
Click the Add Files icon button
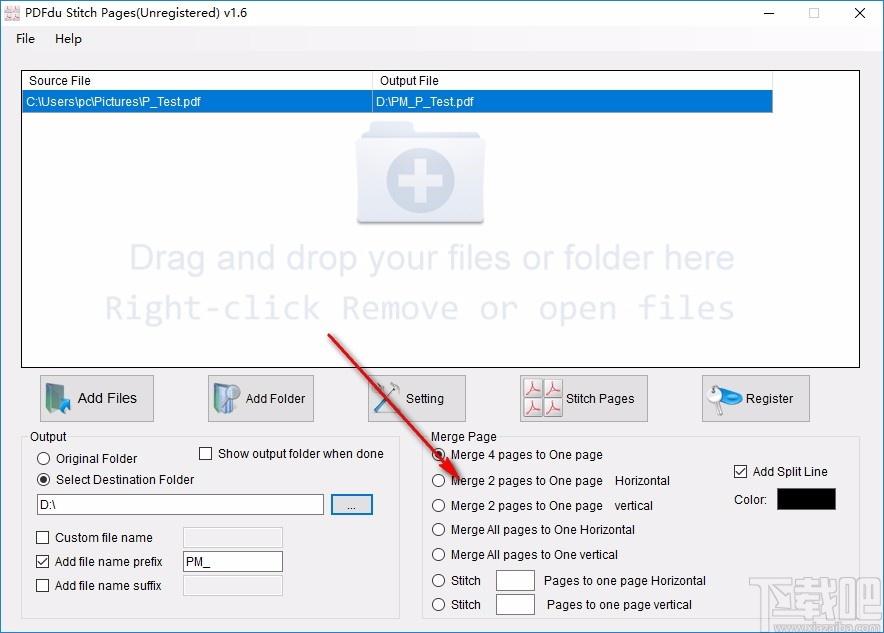click(96, 399)
